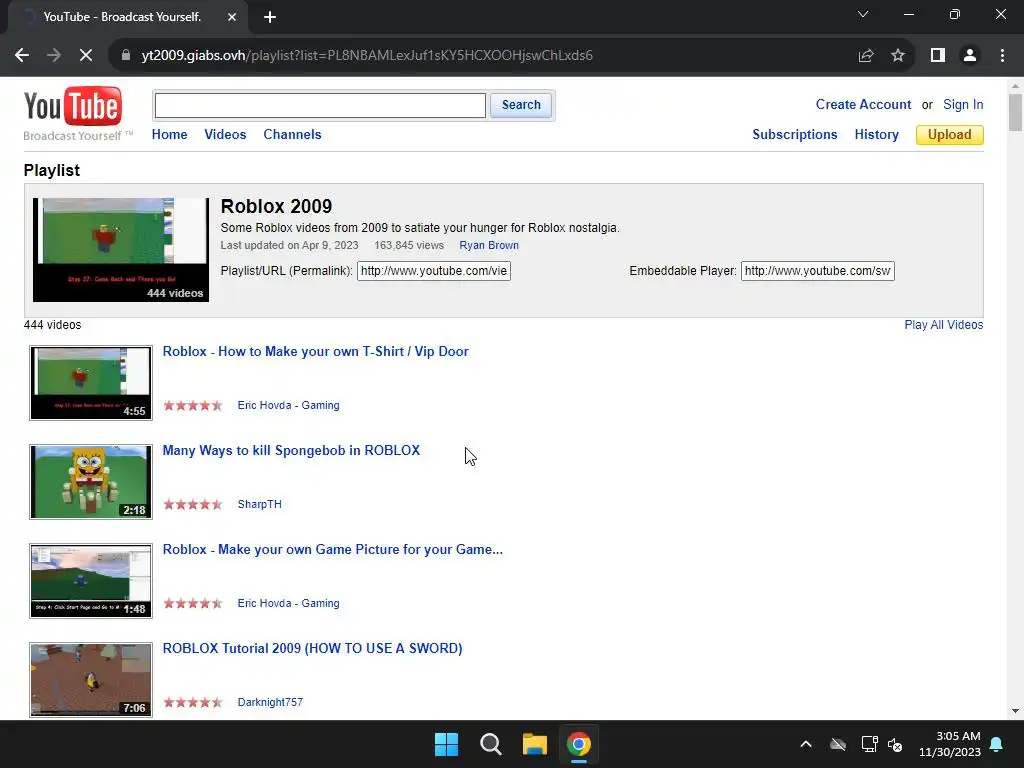Open the Videos menu item

point(225,135)
